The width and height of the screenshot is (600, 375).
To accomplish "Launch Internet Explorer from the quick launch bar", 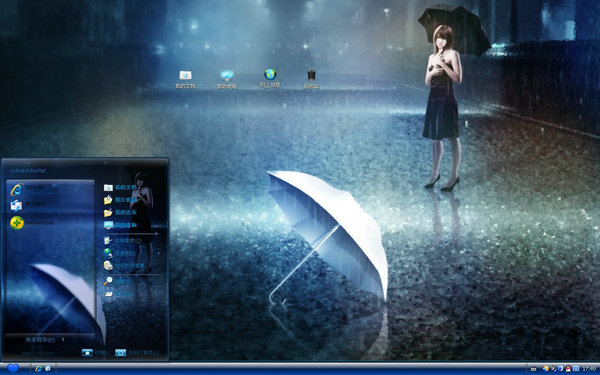I will coord(38,368).
